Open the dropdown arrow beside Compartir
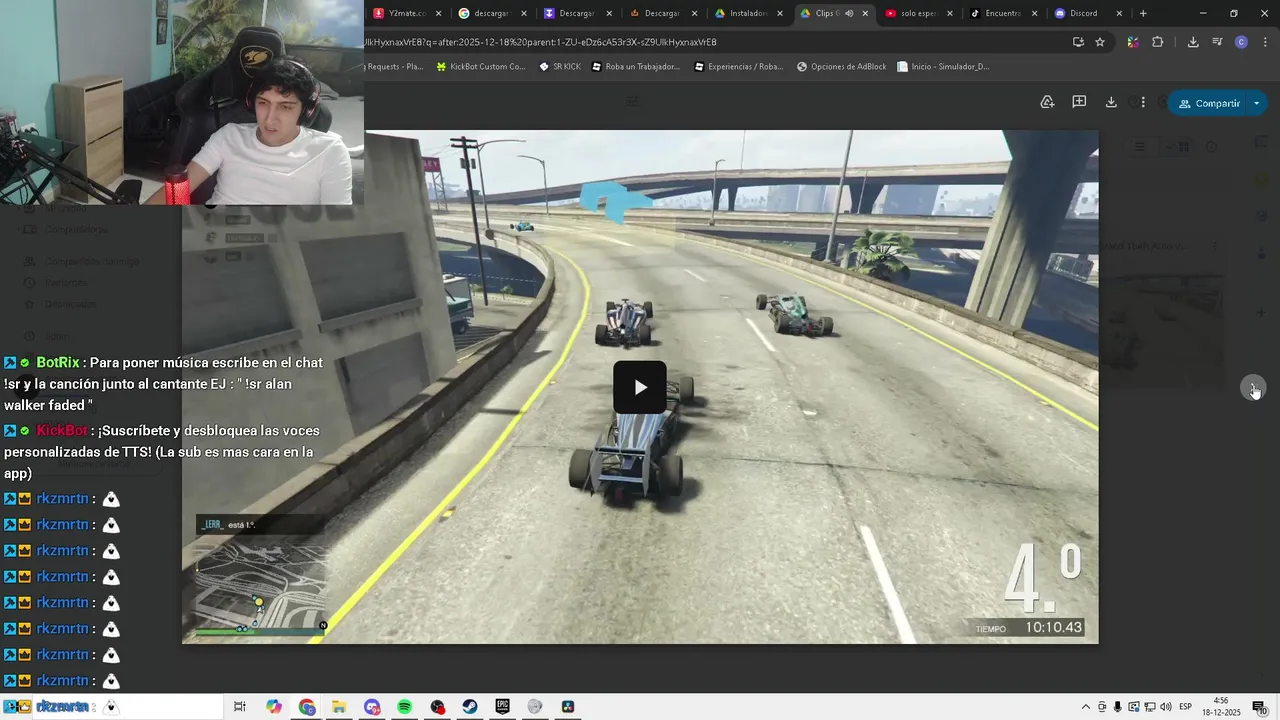The height and width of the screenshot is (720, 1280). pos(1257,103)
